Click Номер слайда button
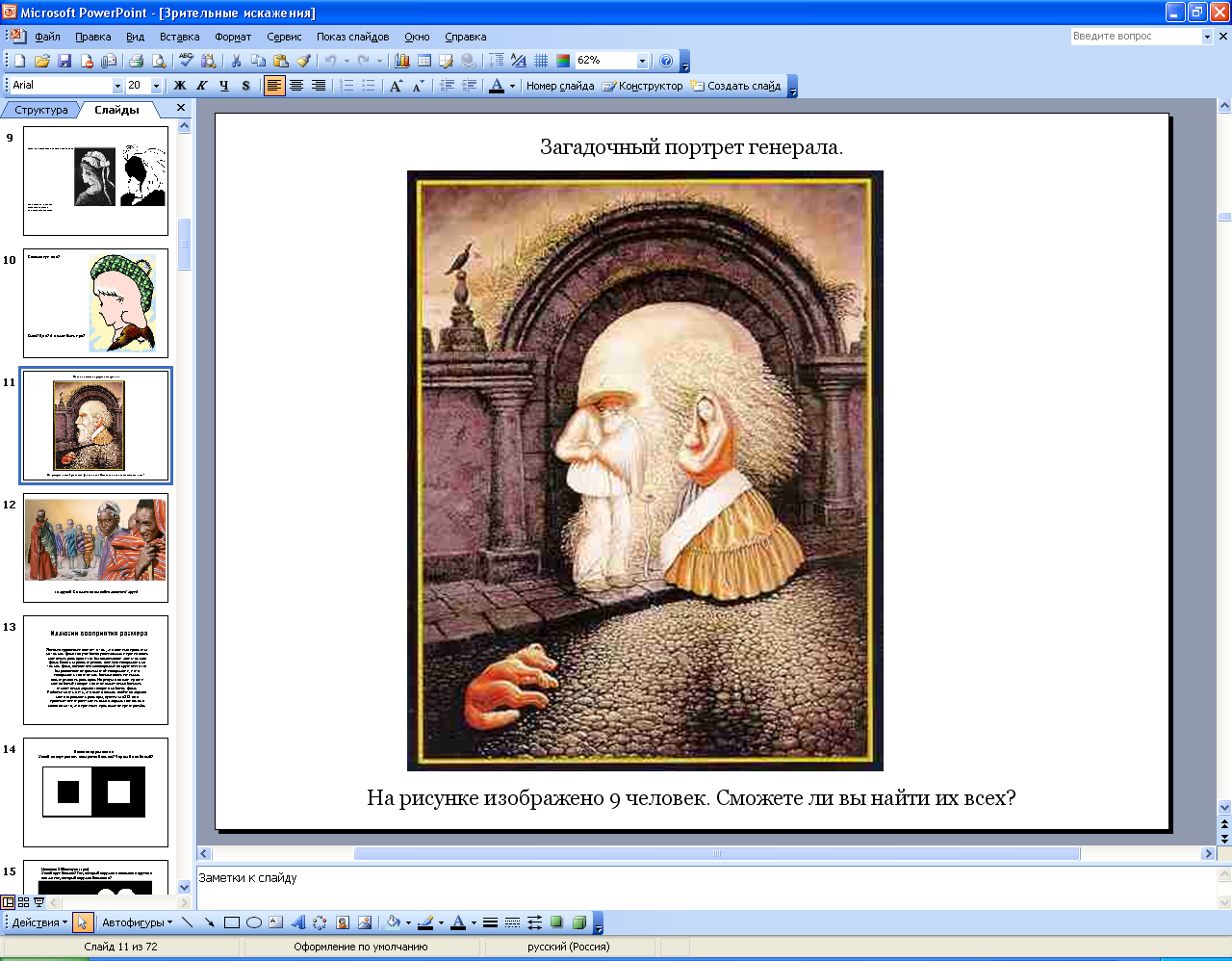The width and height of the screenshot is (1232, 961). [x=560, y=86]
